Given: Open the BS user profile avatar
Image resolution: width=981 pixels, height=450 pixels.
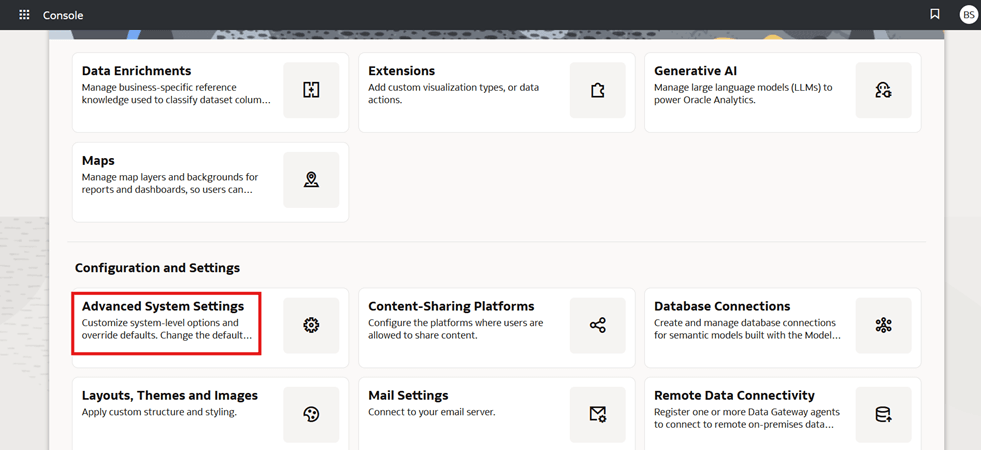Looking at the screenshot, I should (968, 14).
